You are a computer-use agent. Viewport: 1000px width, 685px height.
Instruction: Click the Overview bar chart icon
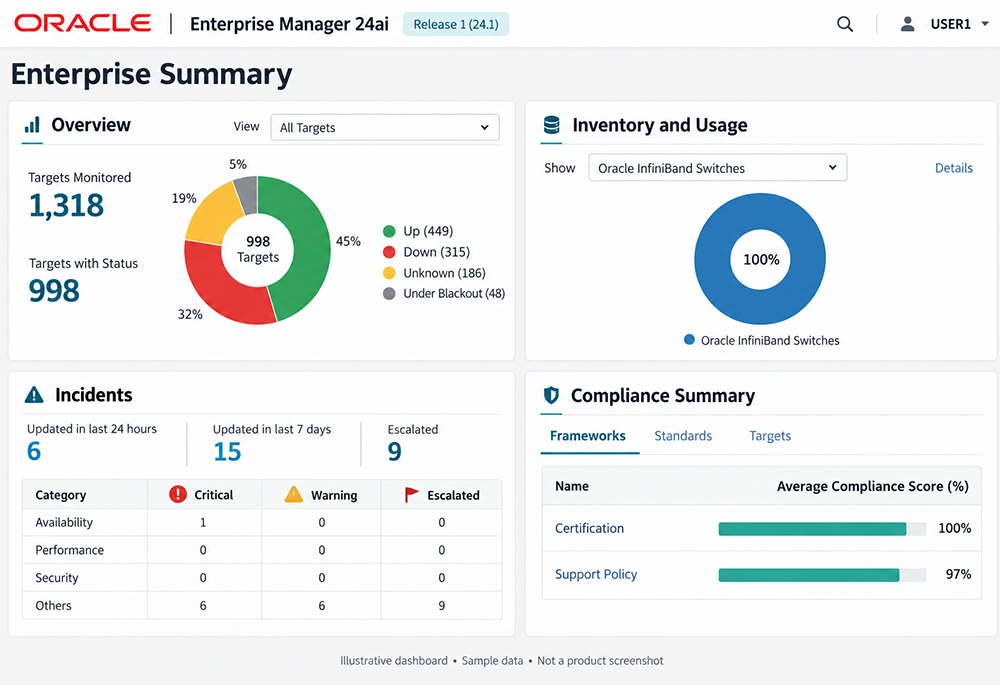click(x=32, y=124)
